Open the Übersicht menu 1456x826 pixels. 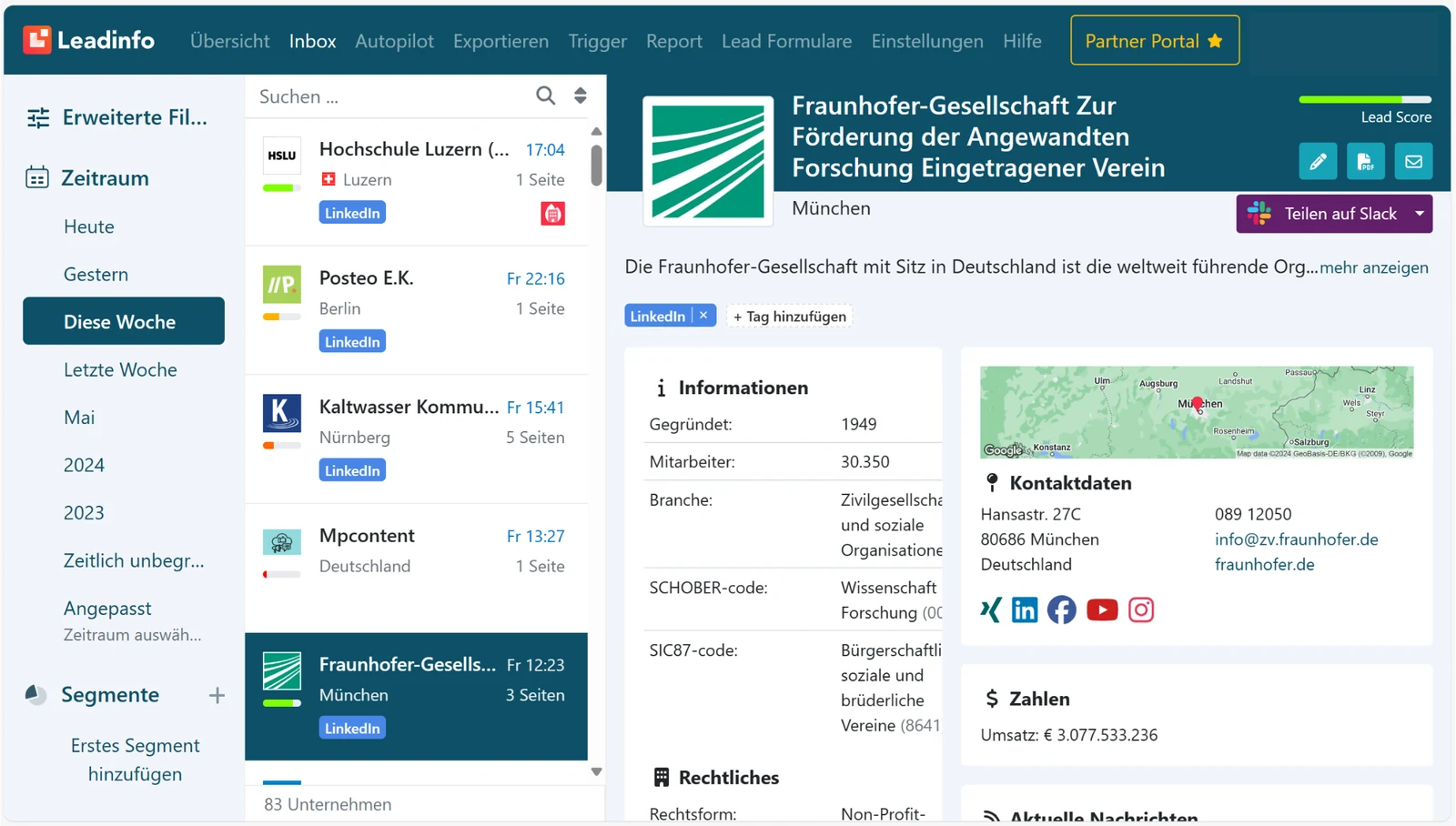click(x=229, y=41)
